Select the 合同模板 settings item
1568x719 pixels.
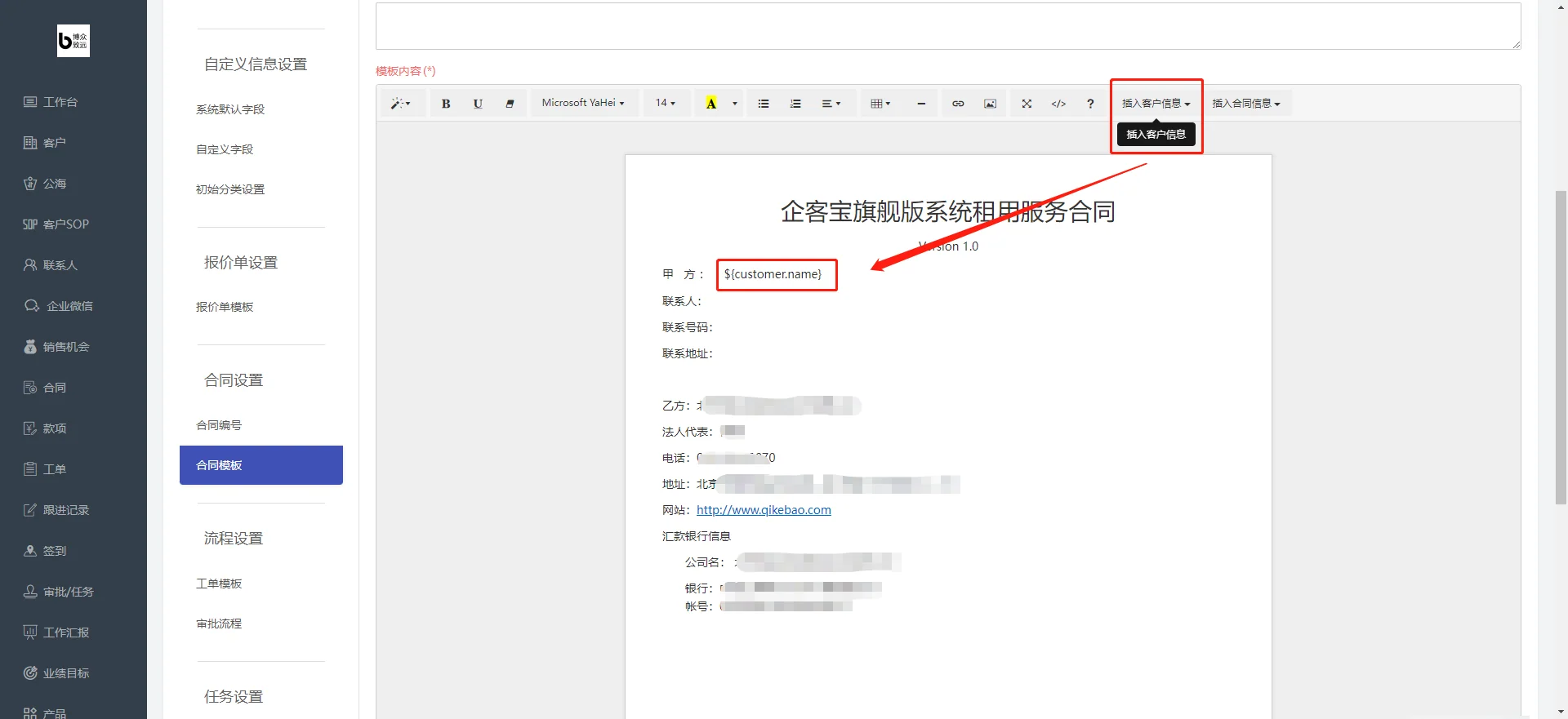coord(261,465)
